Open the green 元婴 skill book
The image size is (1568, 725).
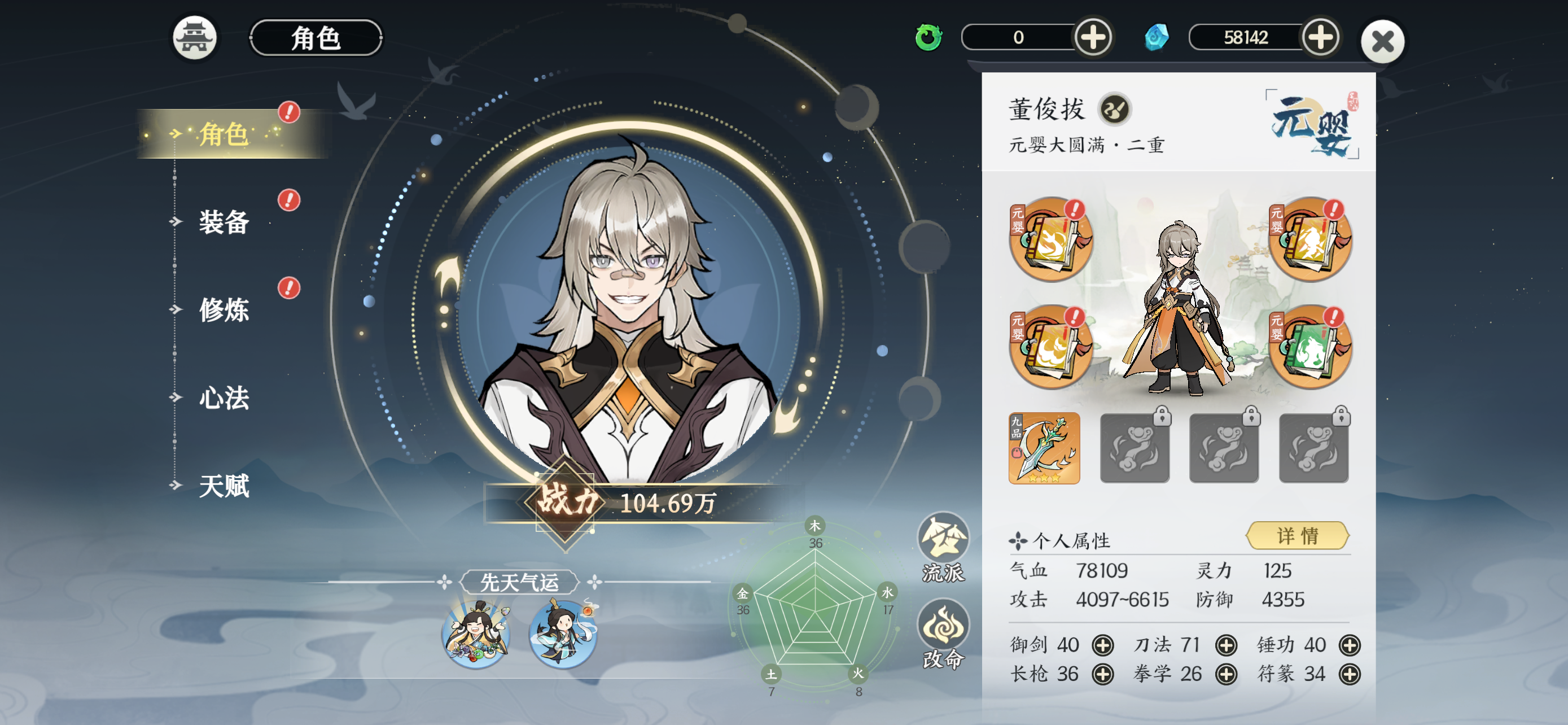(x=1310, y=346)
